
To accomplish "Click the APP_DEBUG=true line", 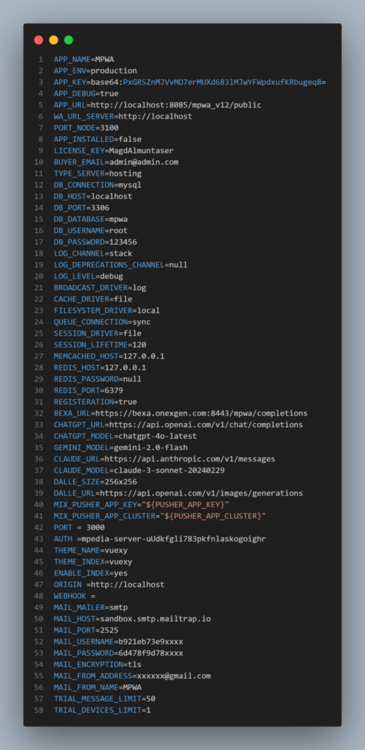I will 86,94.
